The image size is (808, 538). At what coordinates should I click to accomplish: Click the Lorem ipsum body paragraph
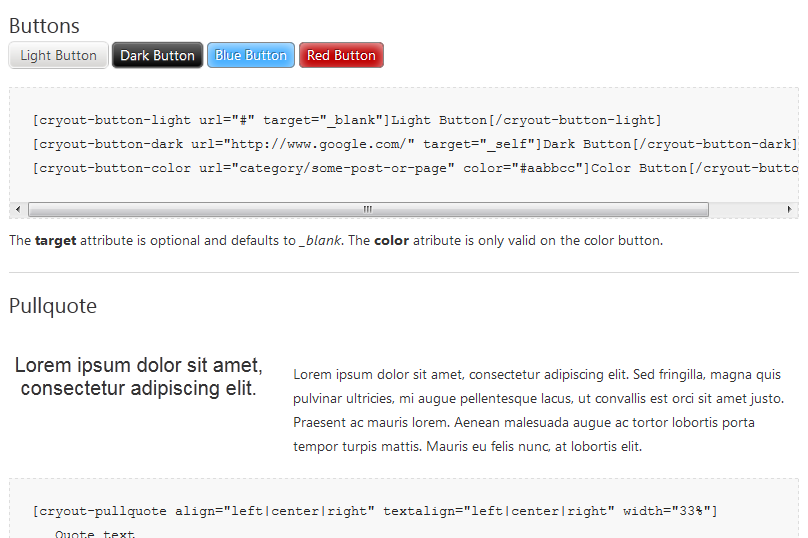point(538,410)
